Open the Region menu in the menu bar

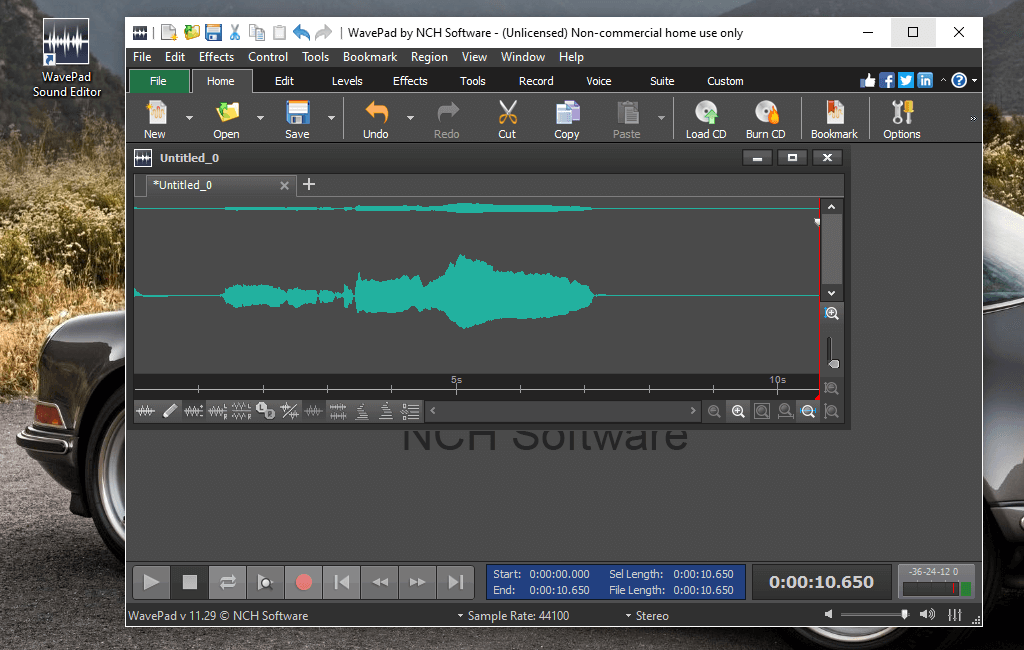point(429,57)
